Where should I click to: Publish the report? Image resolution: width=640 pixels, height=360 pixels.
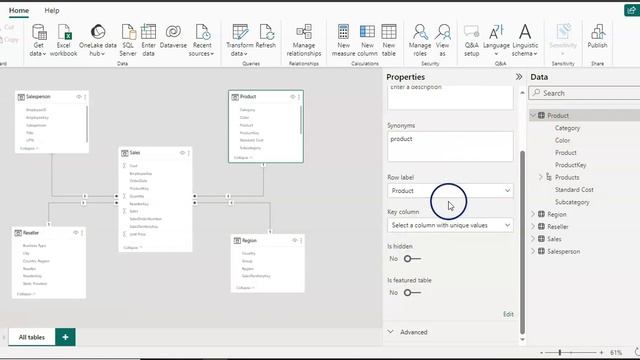[597, 37]
